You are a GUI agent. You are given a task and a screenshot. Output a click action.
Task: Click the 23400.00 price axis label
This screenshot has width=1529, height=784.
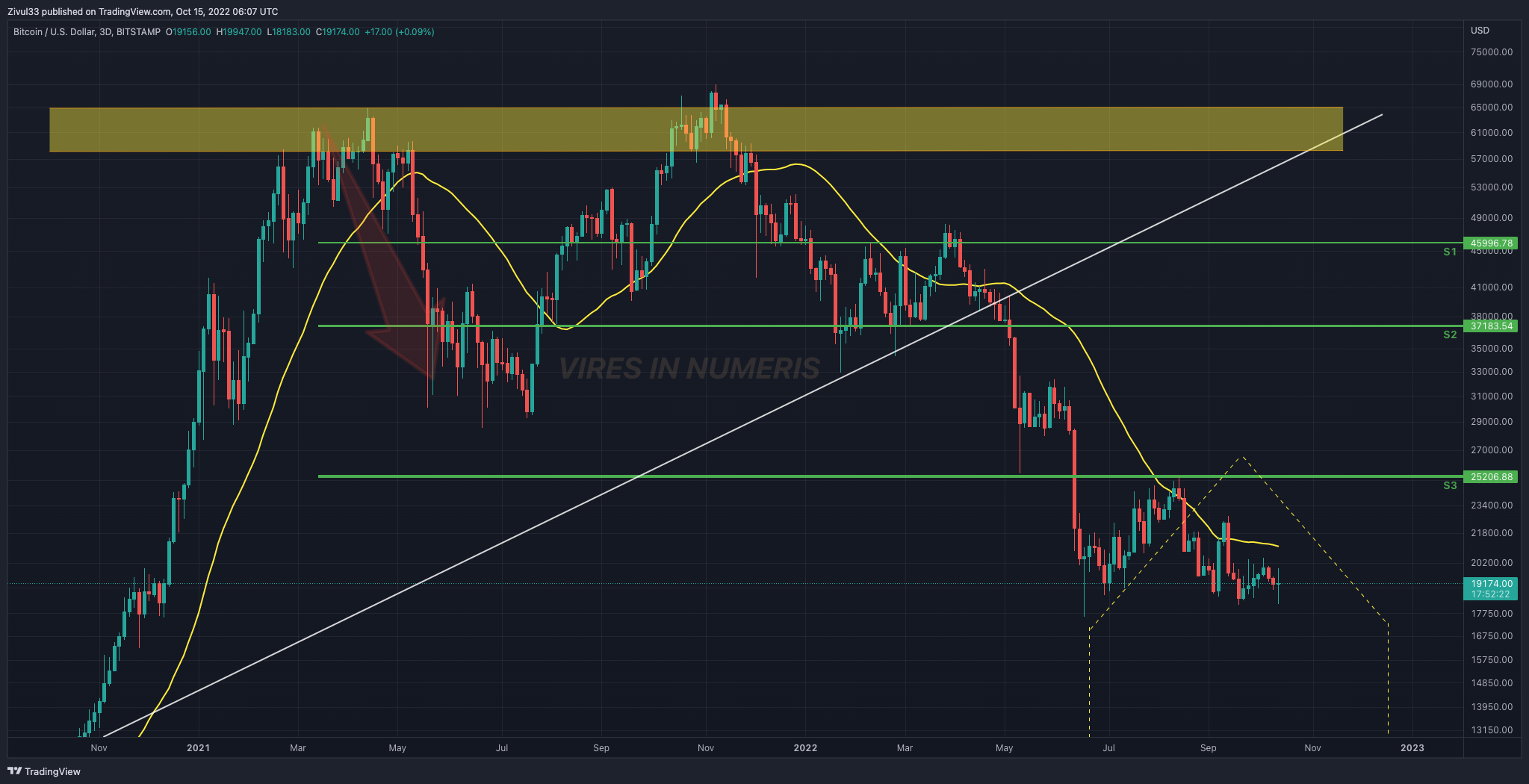click(1492, 505)
